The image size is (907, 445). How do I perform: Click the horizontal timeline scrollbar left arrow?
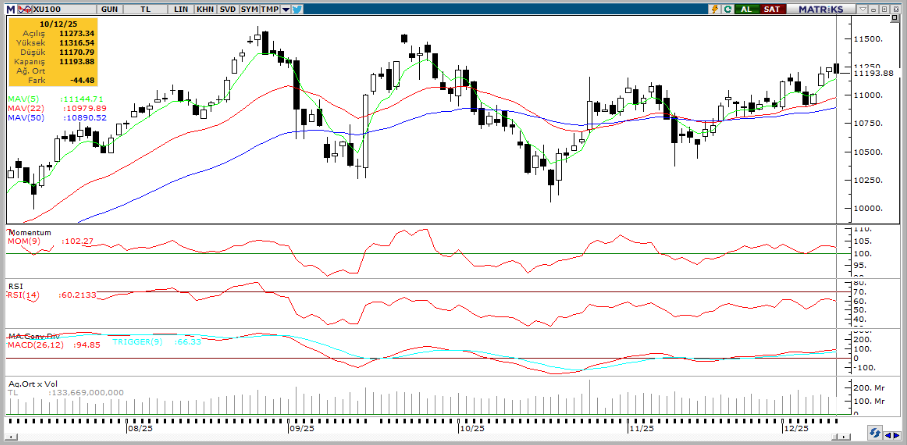pyautogui.click(x=11, y=436)
